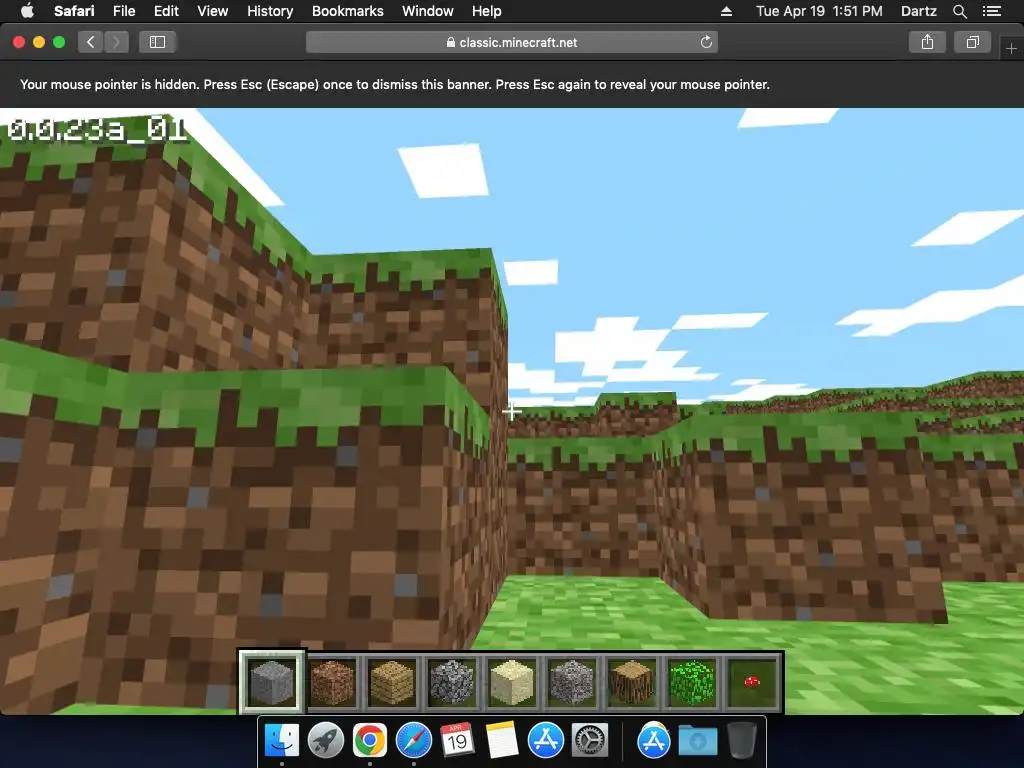Select the gravel block in hotbar
Image resolution: width=1024 pixels, height=768 pixels.
point(572,682)
